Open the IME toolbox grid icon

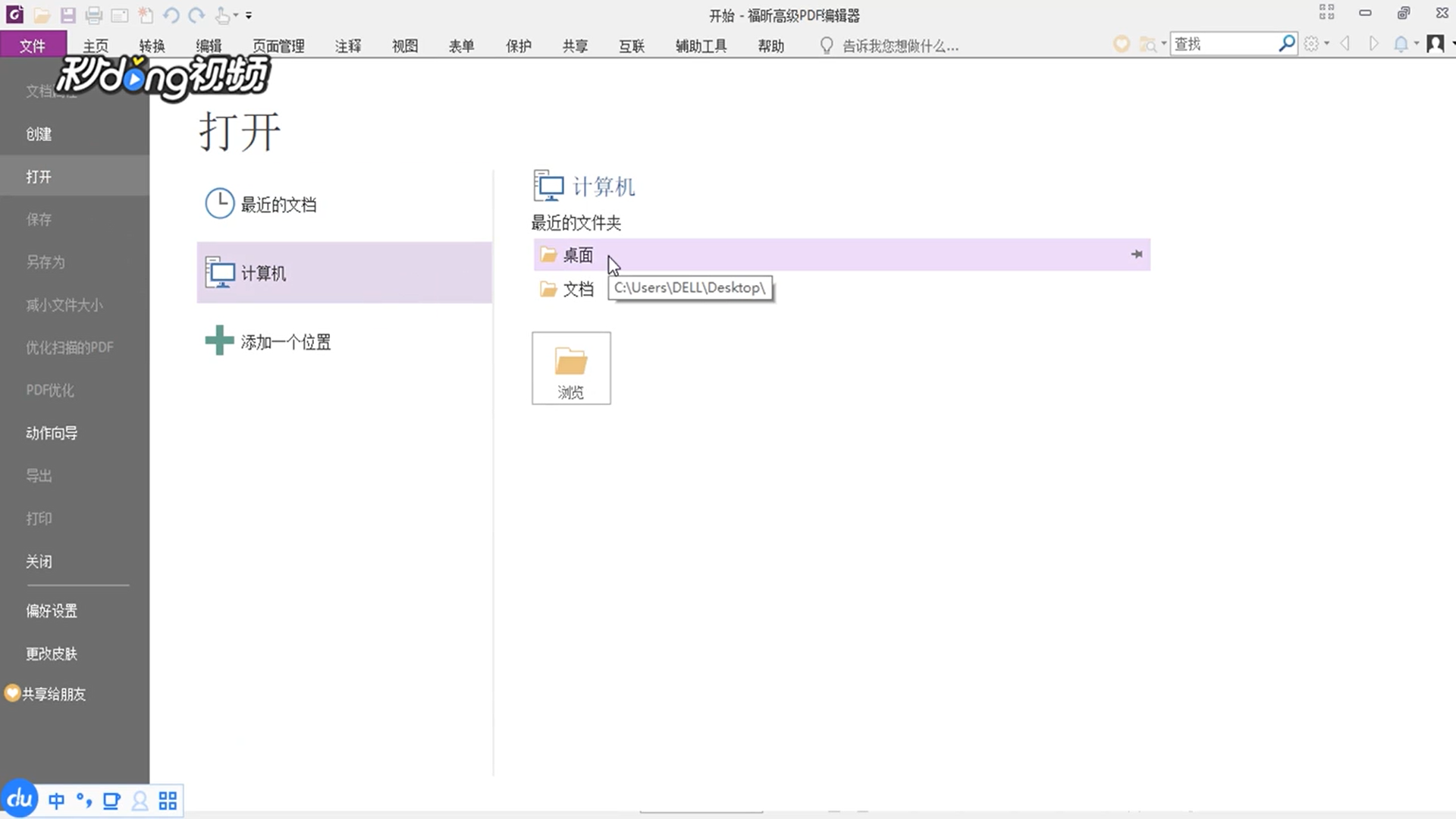click(x=168, y=801)
